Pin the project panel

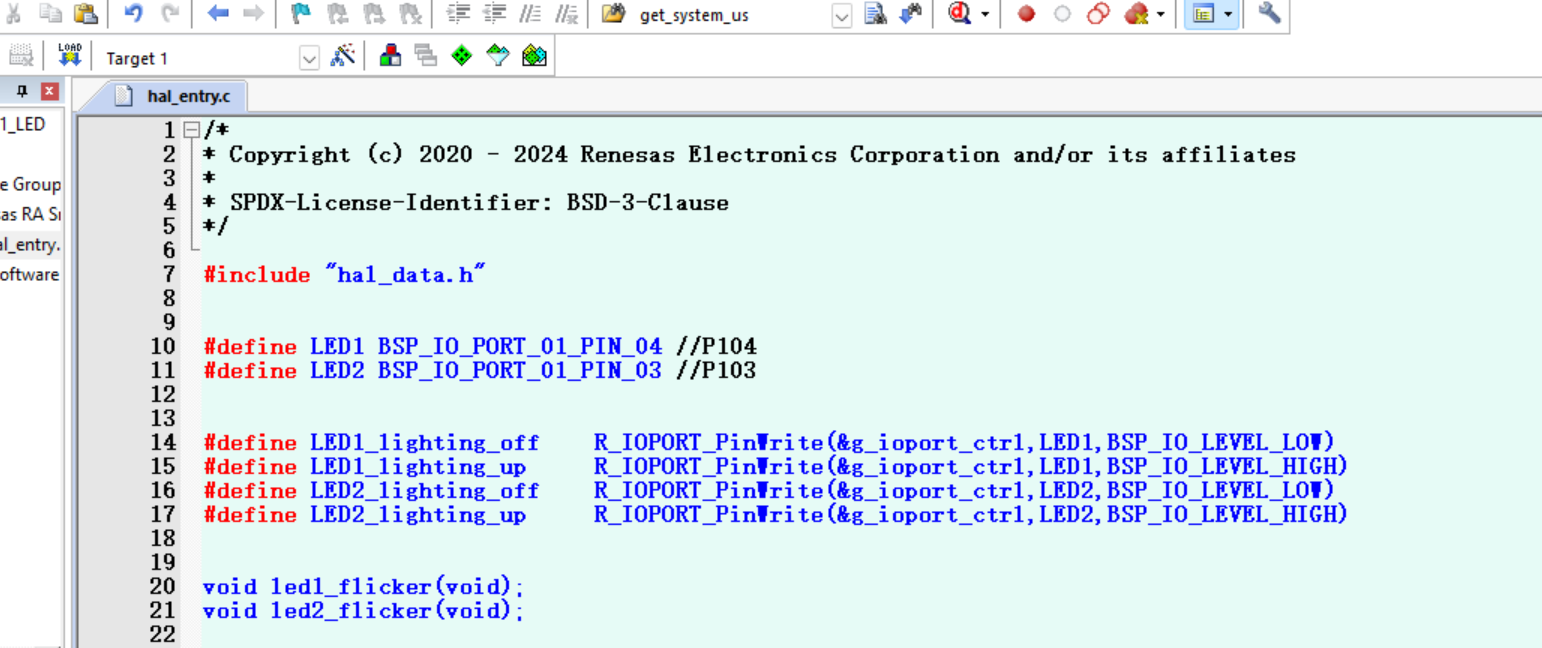22,91
